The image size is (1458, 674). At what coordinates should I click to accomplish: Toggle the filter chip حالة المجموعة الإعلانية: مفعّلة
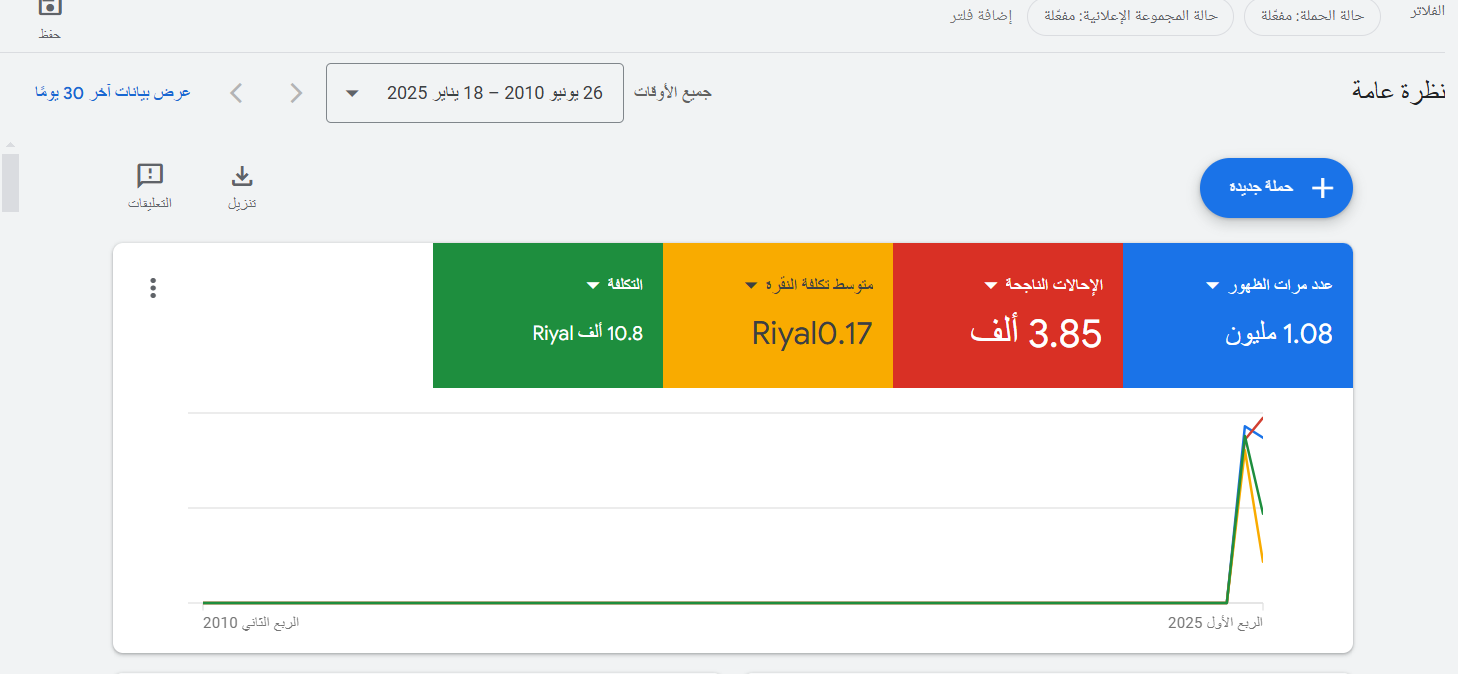1130,17
